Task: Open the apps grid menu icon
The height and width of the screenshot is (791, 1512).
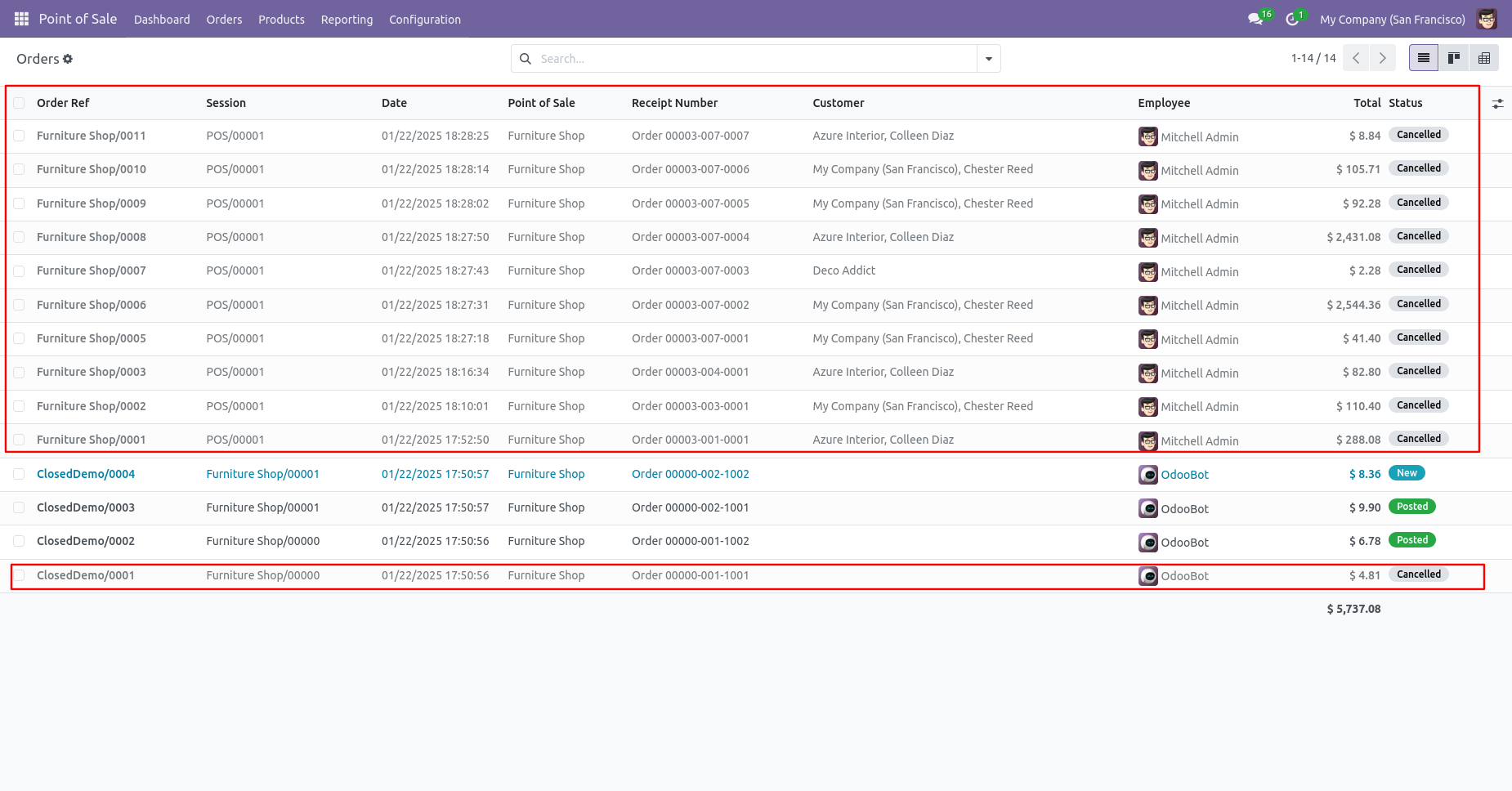Action: [21, 19]
